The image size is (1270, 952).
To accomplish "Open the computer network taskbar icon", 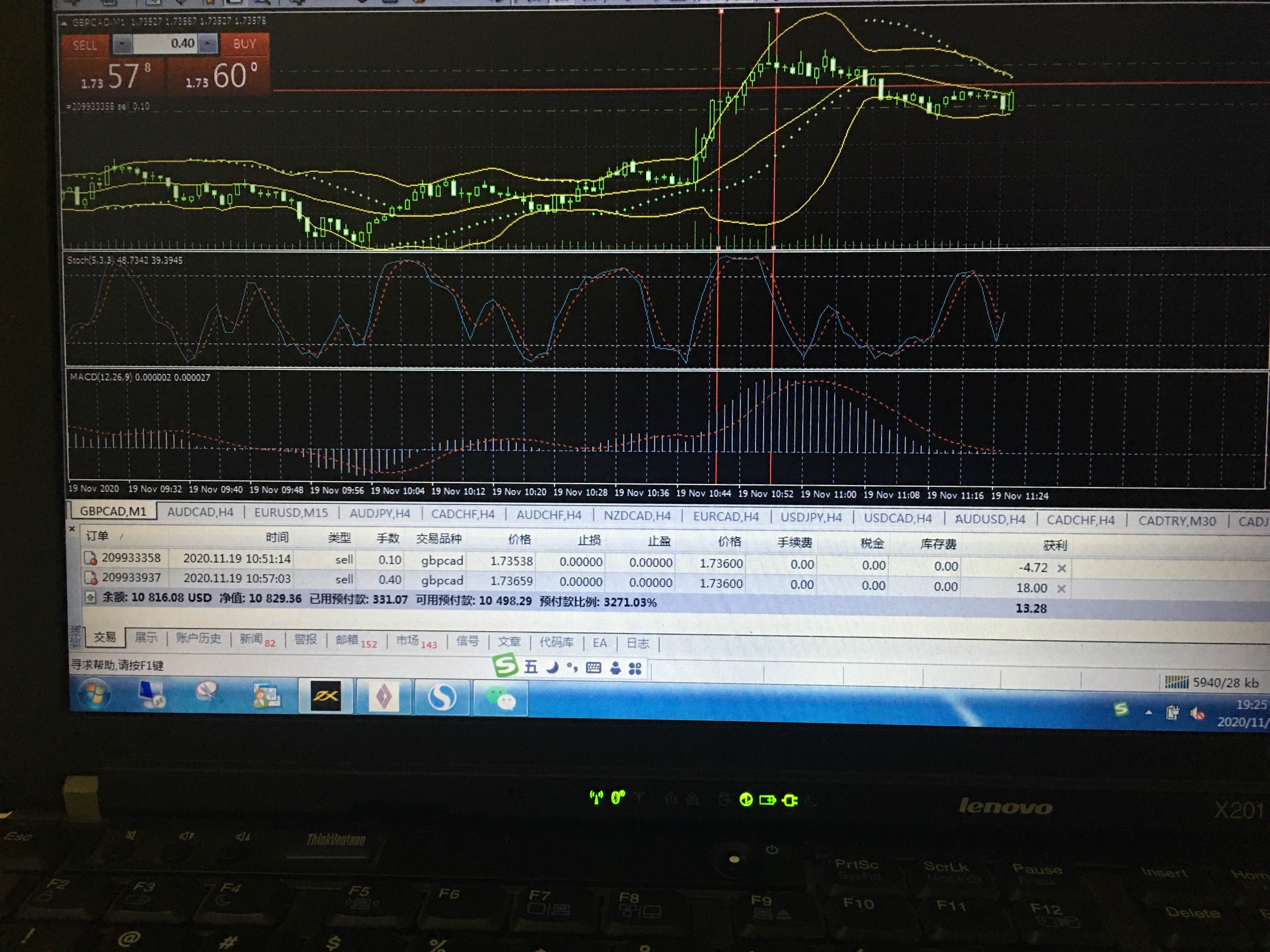I will click(152, 694).
